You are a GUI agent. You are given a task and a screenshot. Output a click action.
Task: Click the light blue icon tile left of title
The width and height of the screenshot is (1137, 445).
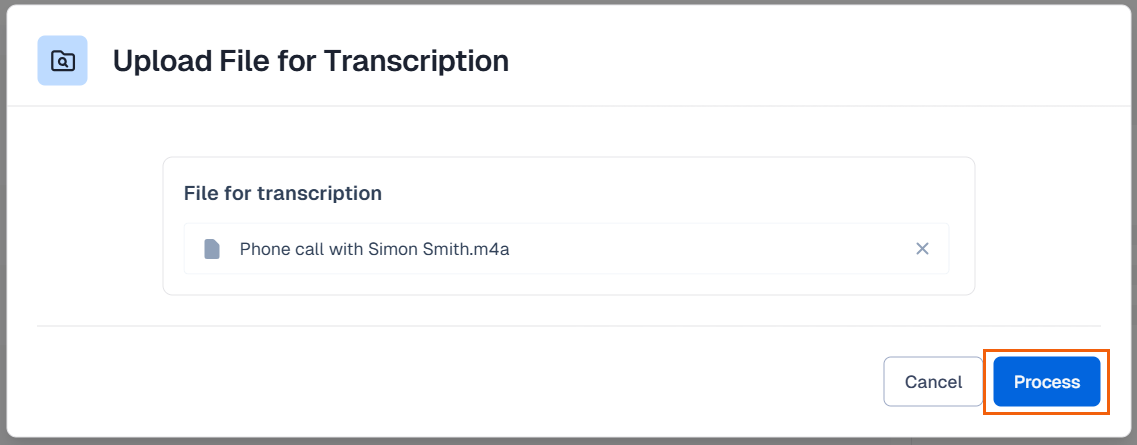[x=62, y=61]
